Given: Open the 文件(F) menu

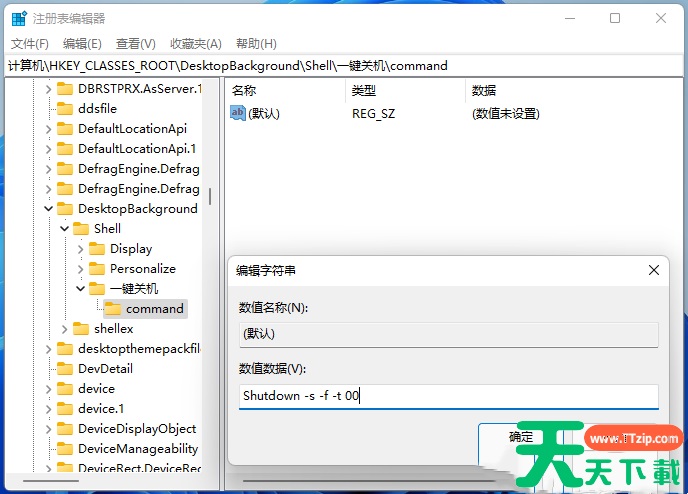Looking at the screenshot, I should point(29,44).
